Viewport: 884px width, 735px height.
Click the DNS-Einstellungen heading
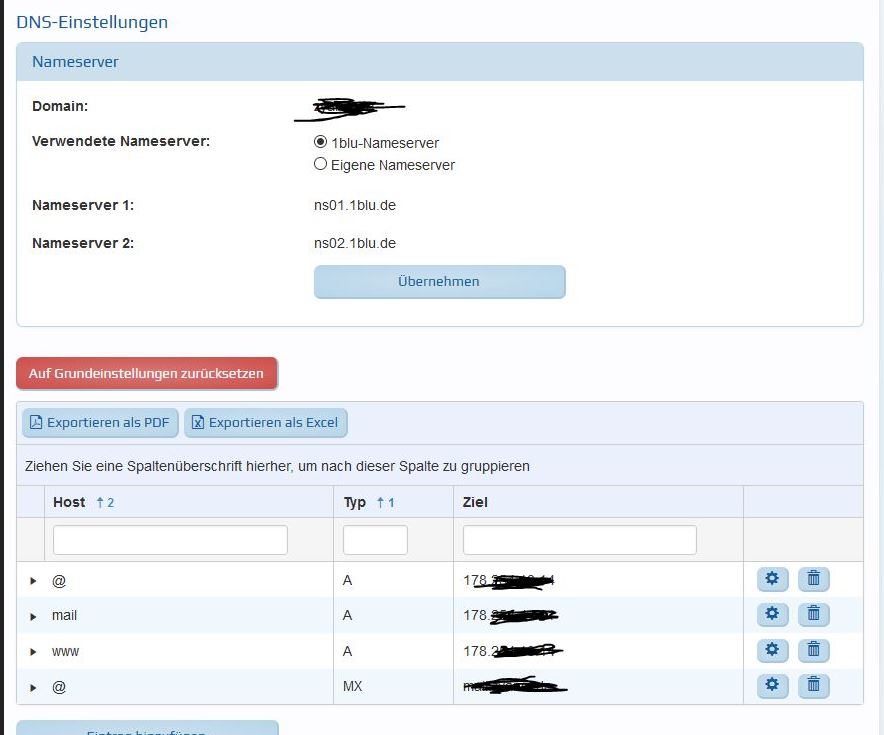coord(92,22)
